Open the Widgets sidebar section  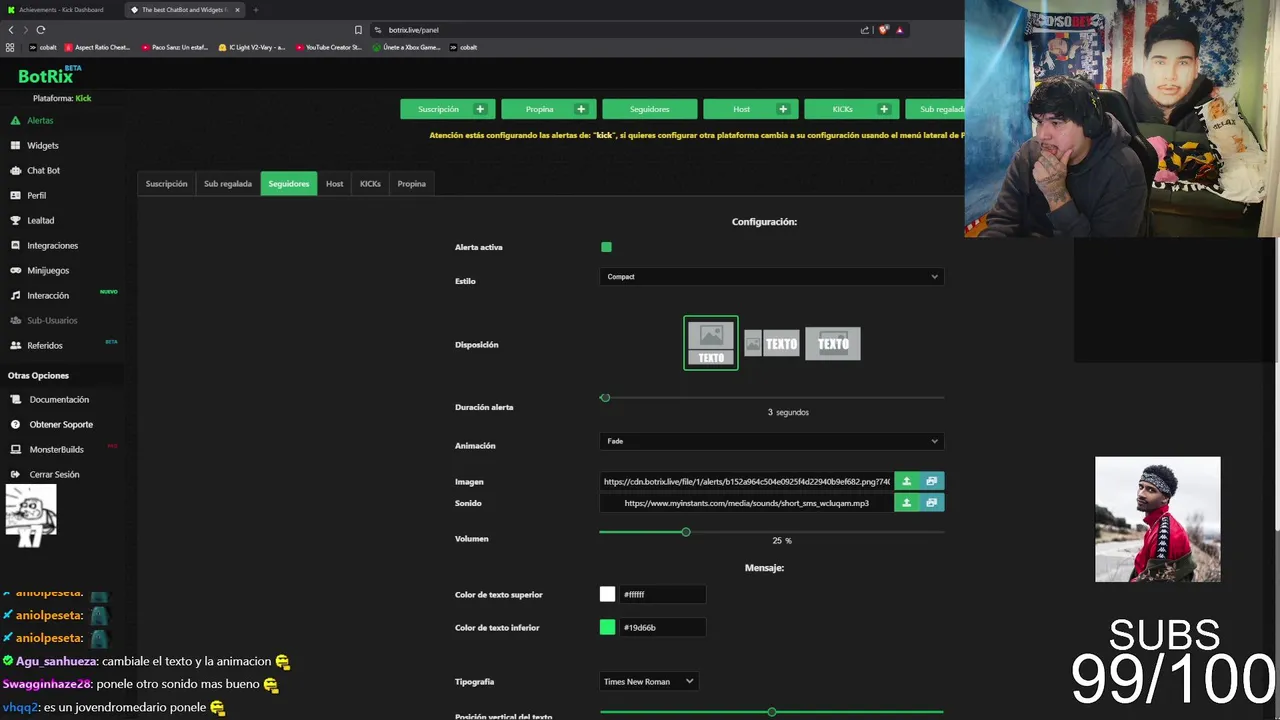42,145
